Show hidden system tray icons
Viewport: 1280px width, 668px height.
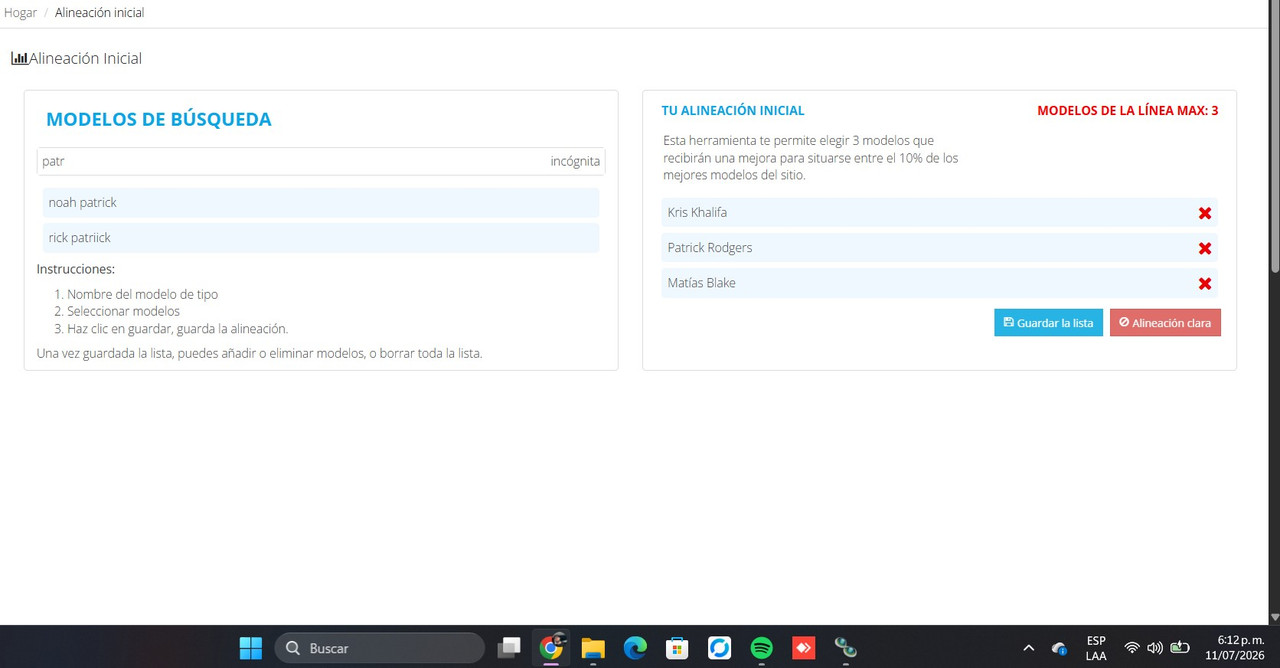point(1028,648)
